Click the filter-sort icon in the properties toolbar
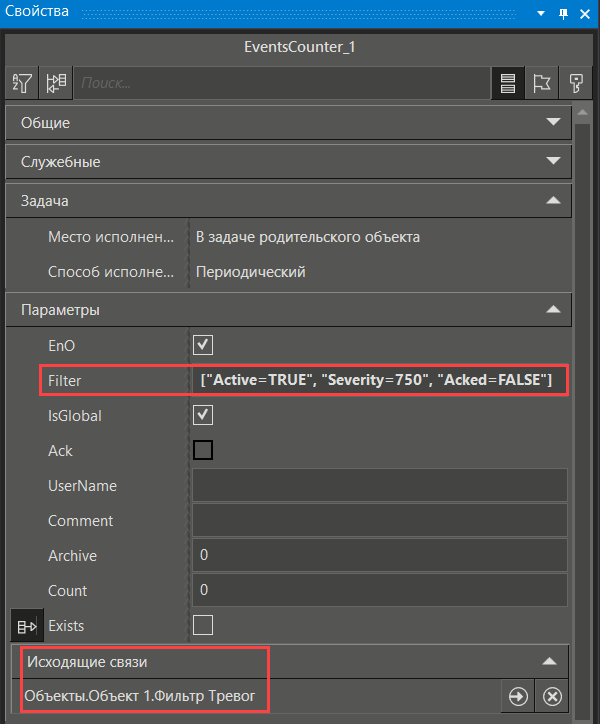This screenshot has height=724, width=600. click(x=22, y=83)
